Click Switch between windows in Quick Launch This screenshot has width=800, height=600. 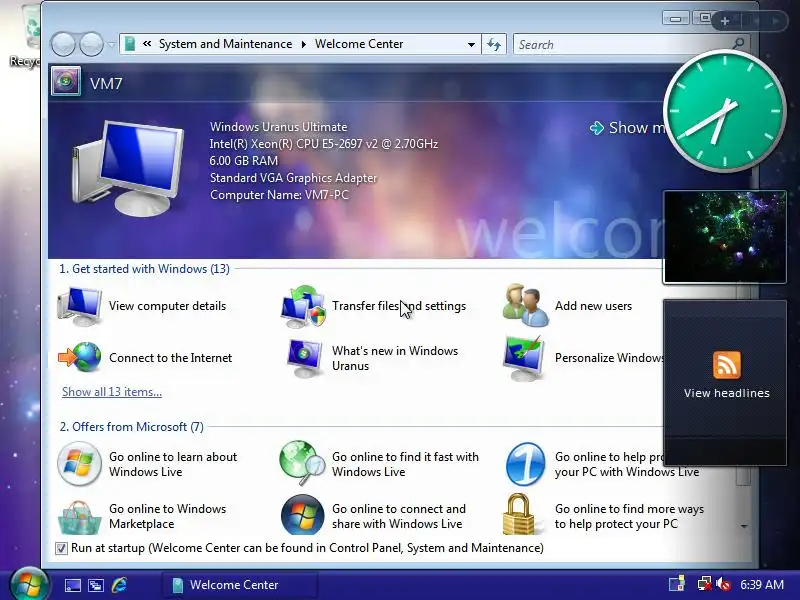96,585
